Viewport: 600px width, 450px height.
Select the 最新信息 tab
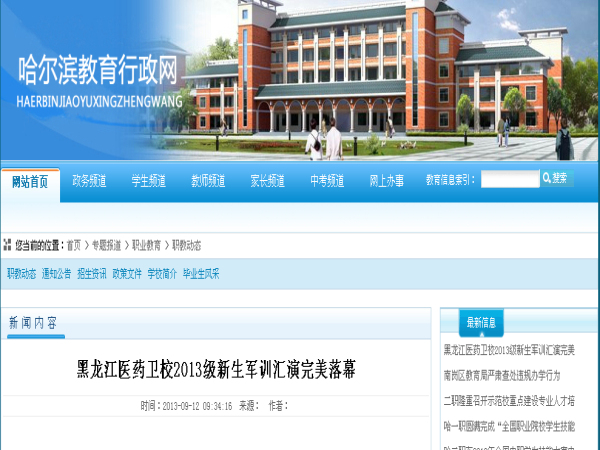coord(481,323)
